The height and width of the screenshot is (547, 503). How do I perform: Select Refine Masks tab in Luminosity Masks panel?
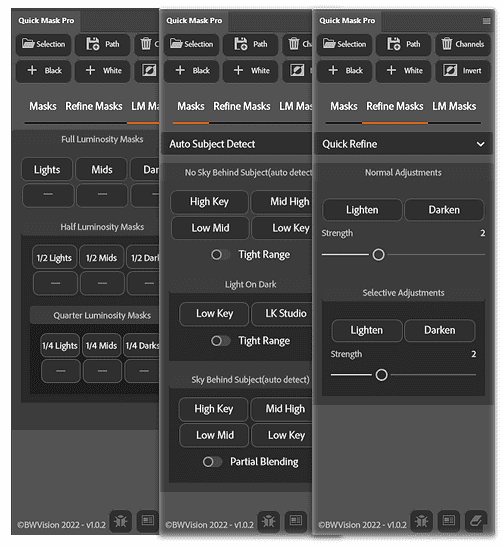(x=94, y=106)
